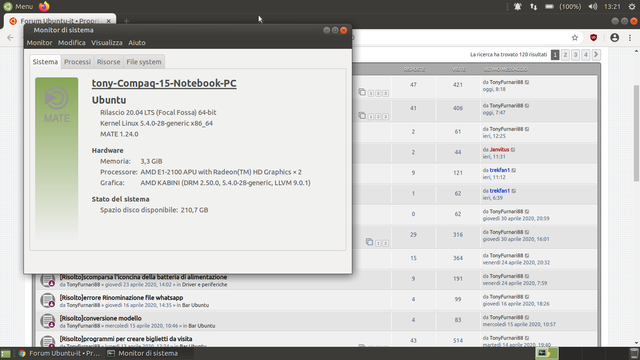Open the network connection indicator
Screen dimensions: 640x360
point(533,7)
